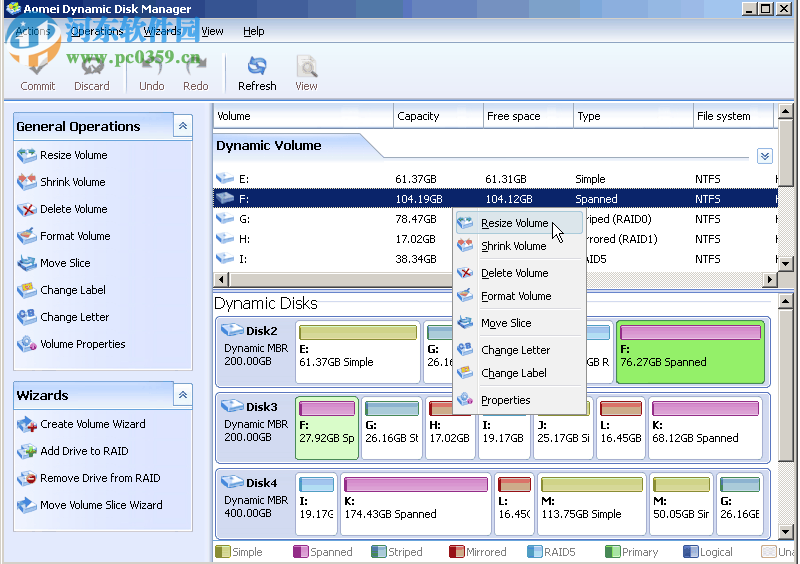Select K: 68.12GB Spanned partition on Disk3
This screenshot has width=800, height=564.
tap(705, 428)
